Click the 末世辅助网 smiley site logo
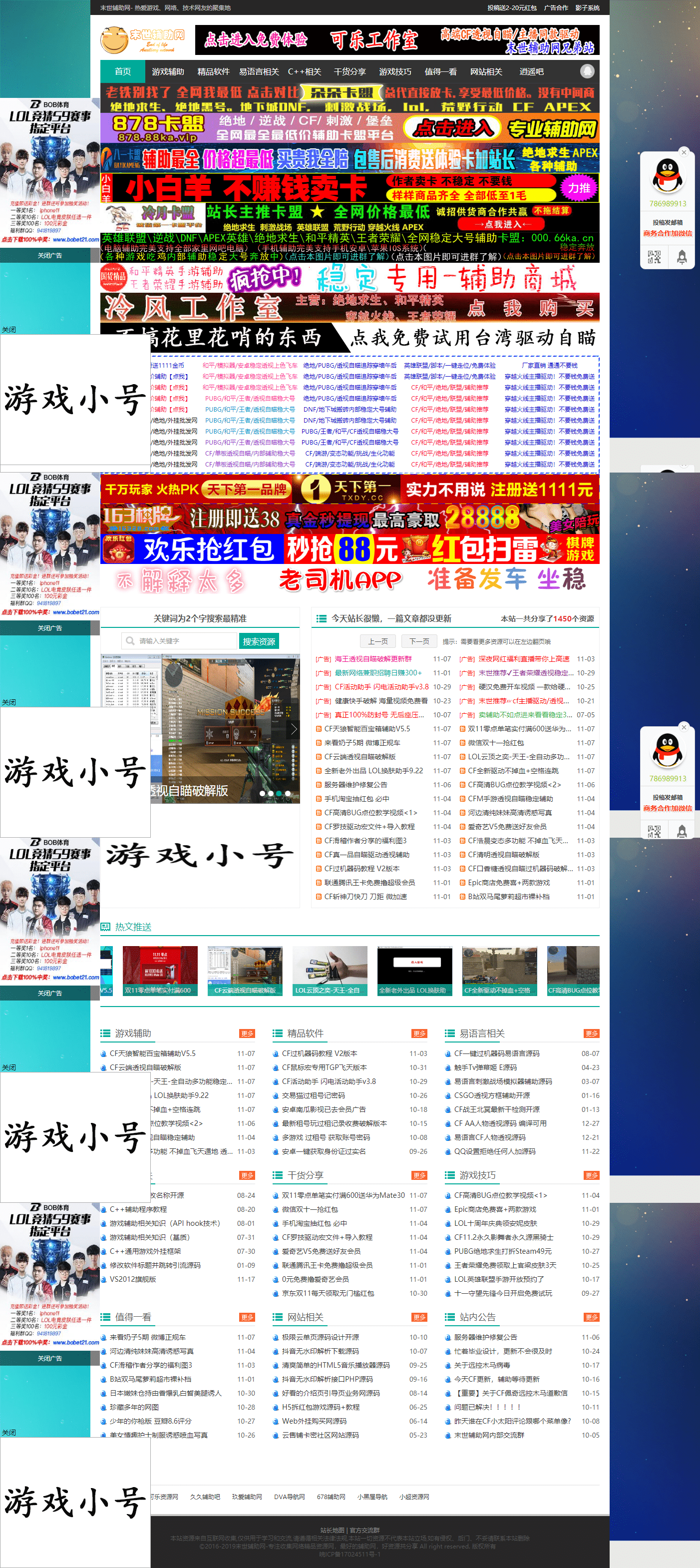700x1568 pixels. (x=142, y=40)
